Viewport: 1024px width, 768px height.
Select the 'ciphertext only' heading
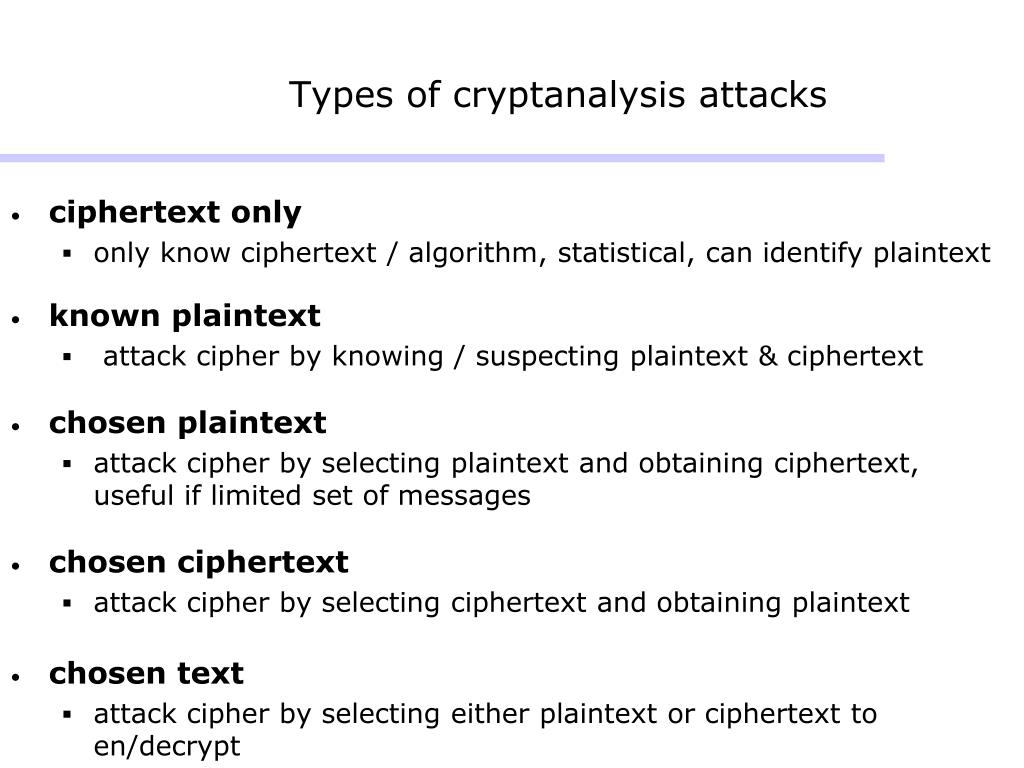pos(175,212)
